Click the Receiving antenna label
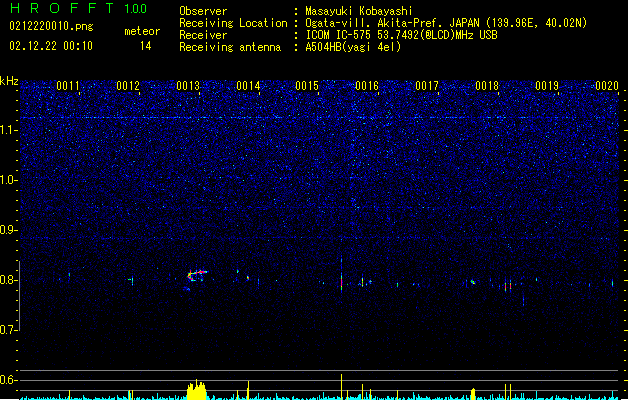 (x=230, y=47)
